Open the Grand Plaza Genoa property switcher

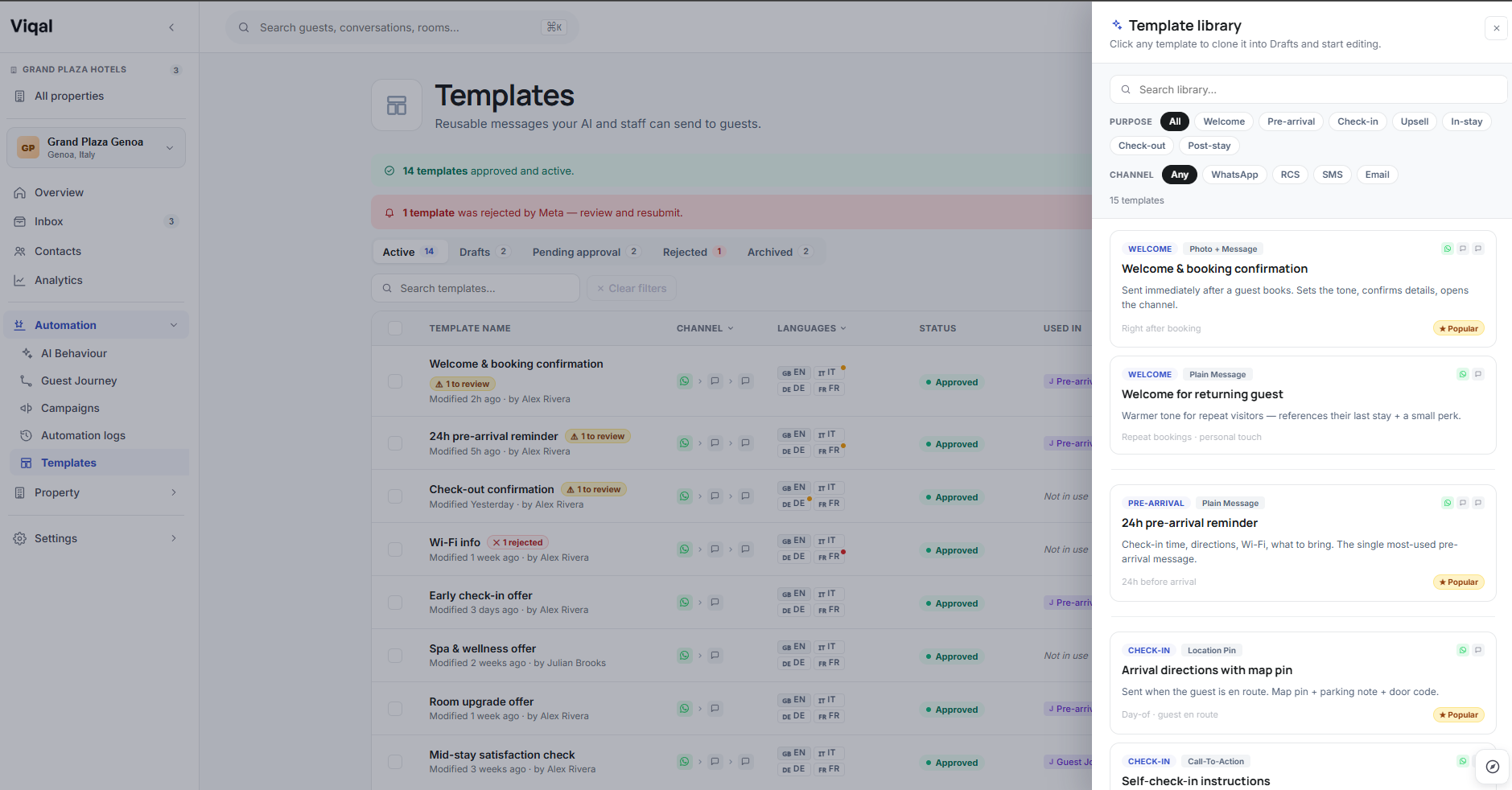coord(96,148)
